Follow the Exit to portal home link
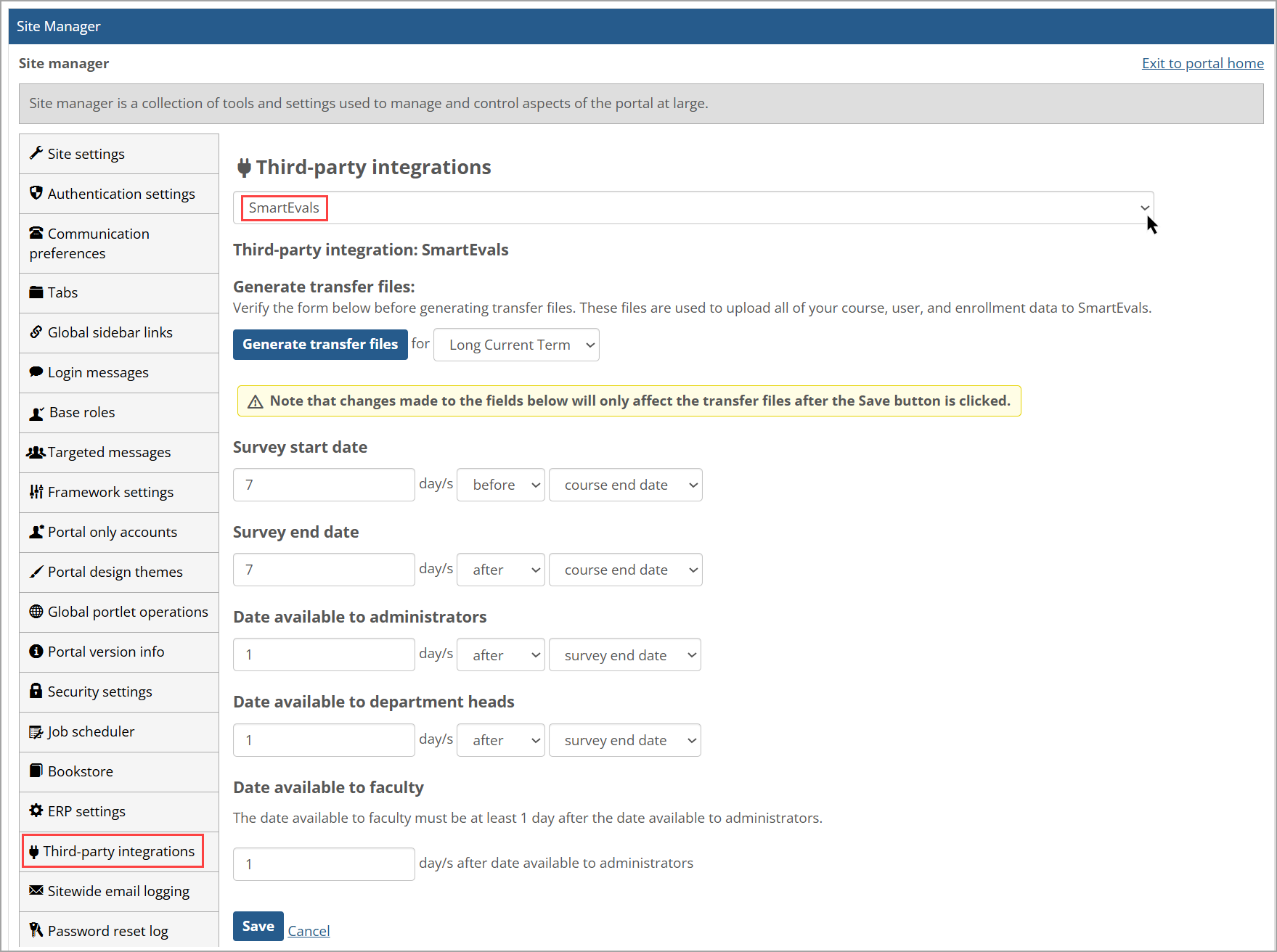1277x952 pixels. pos(1202,62)
